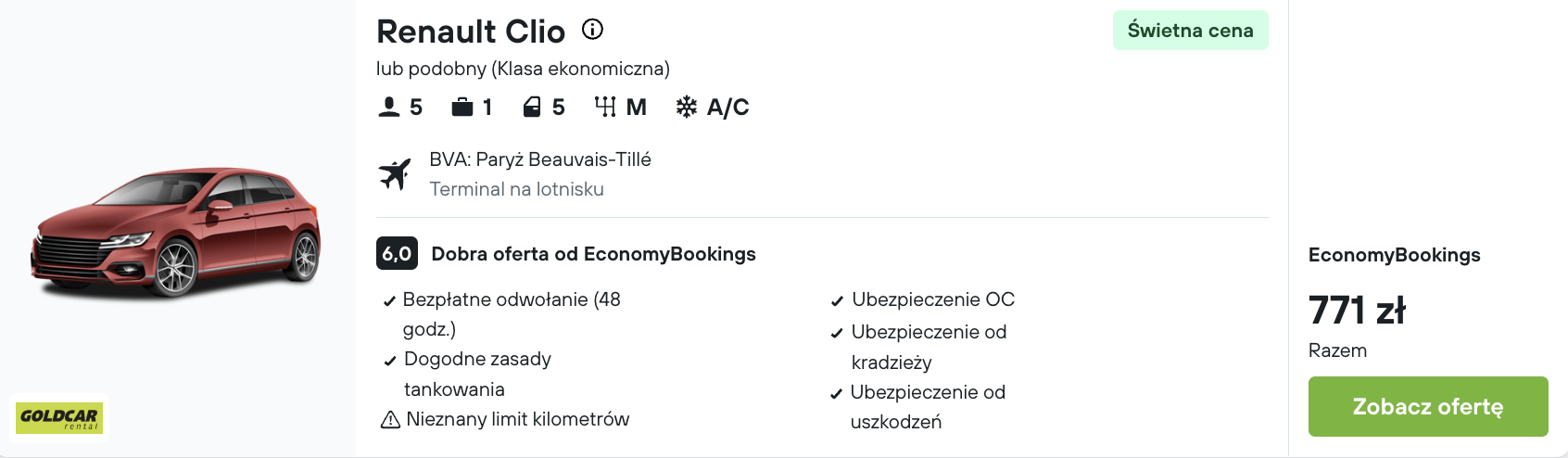
Task: Click Dobra oferta od EconomyBookings heading
Action: tap(594, 254)
